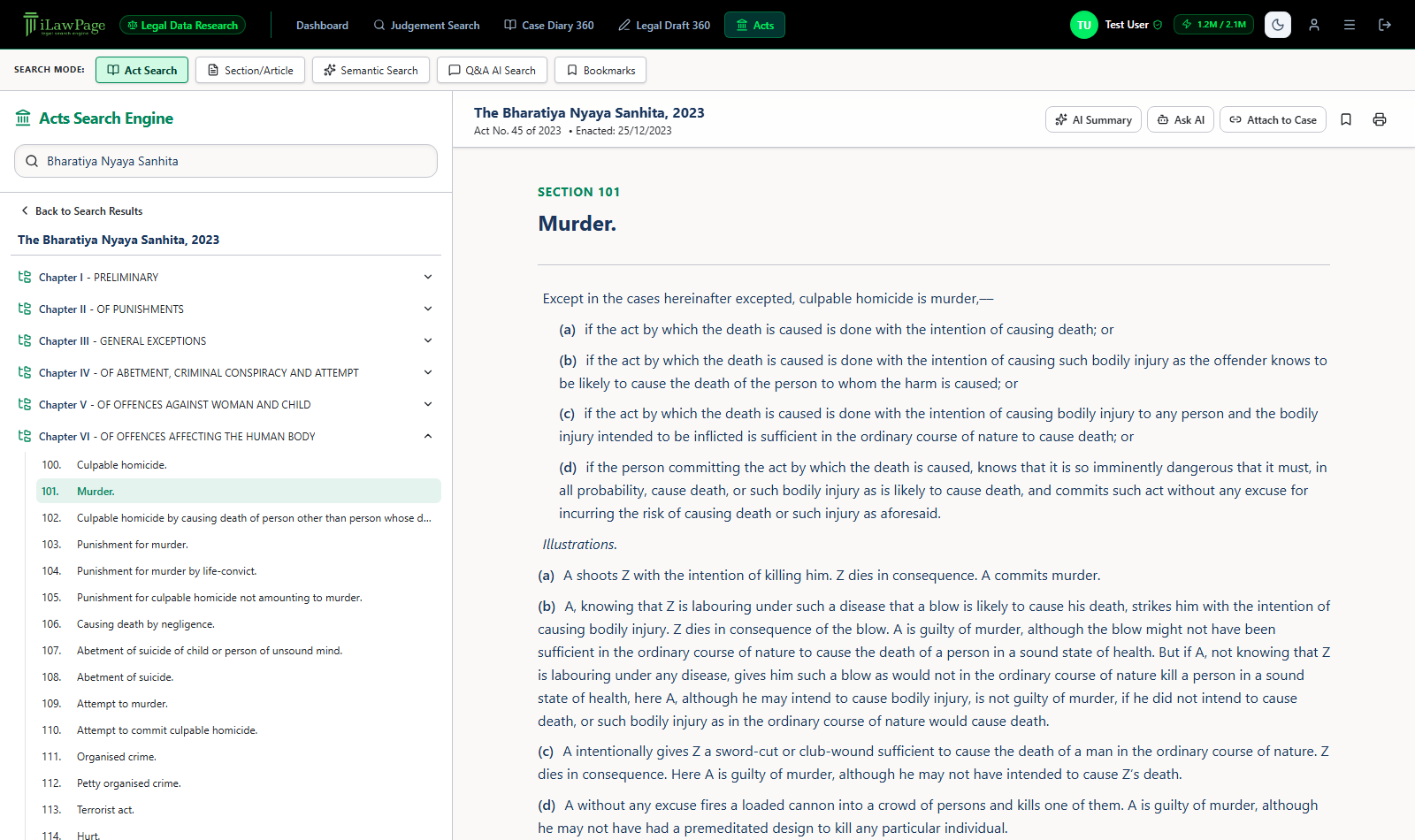Image resolution: width=1415 pixels, height=840 pixels.
Task: Select the Acts nav tab
Action: click(754, 25)
